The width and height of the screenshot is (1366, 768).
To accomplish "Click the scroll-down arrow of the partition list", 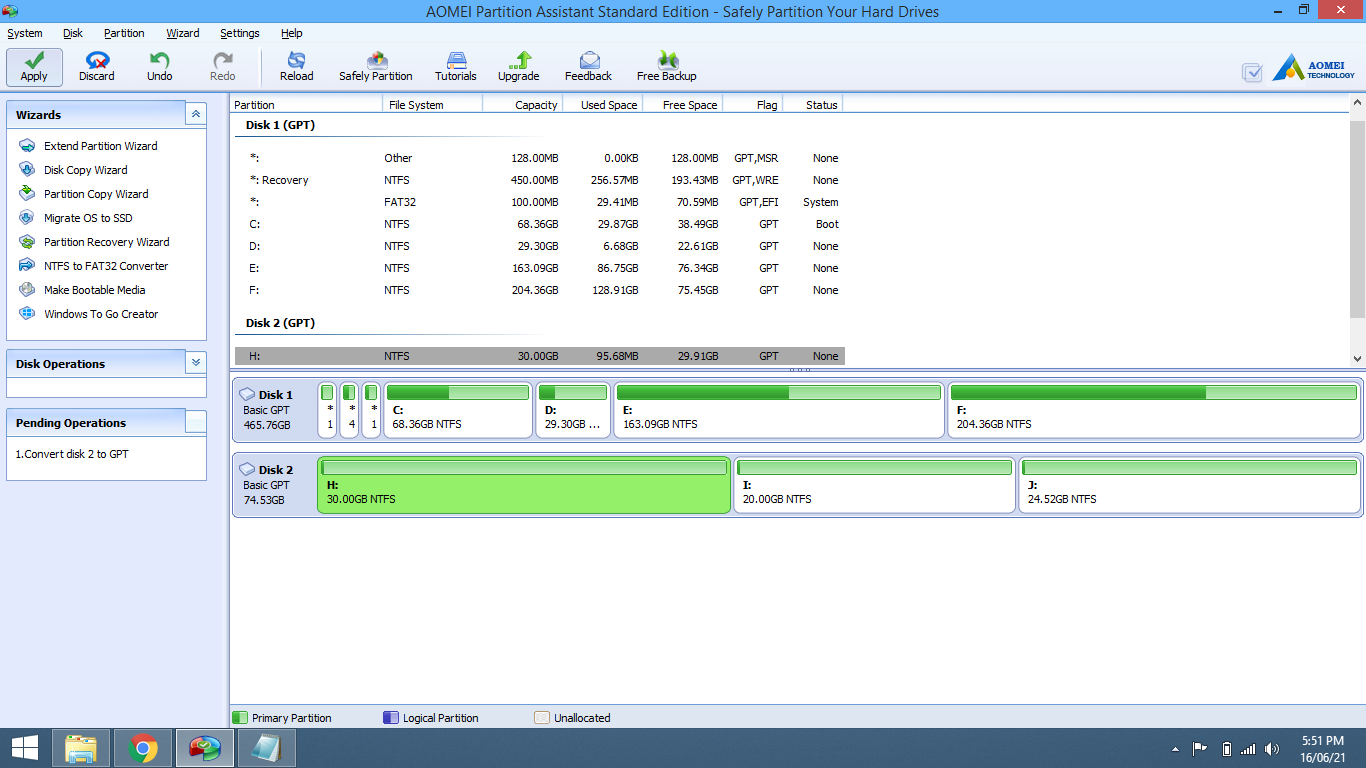I will click(1357, 358).
